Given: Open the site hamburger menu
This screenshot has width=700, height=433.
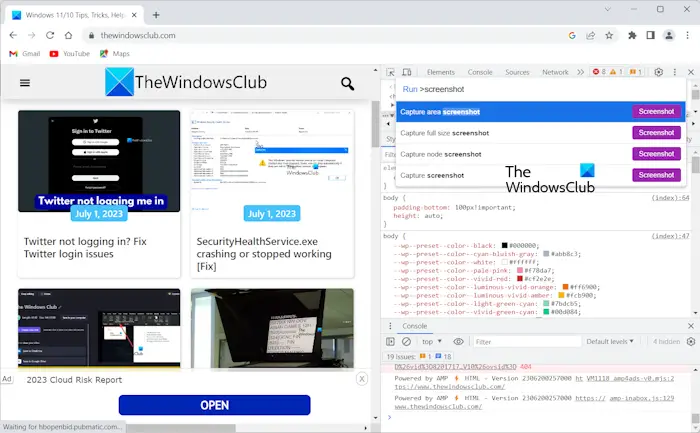Looking at the screenshot, I should (25, 83).
